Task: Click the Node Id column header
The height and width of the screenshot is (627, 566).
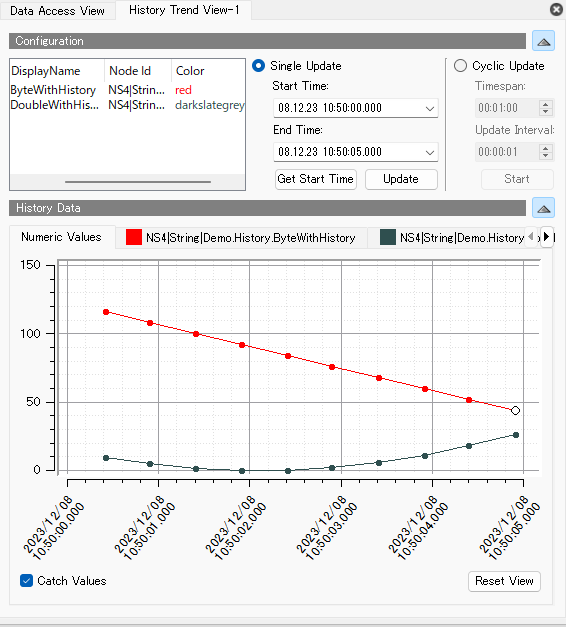Action: point(138,71)
